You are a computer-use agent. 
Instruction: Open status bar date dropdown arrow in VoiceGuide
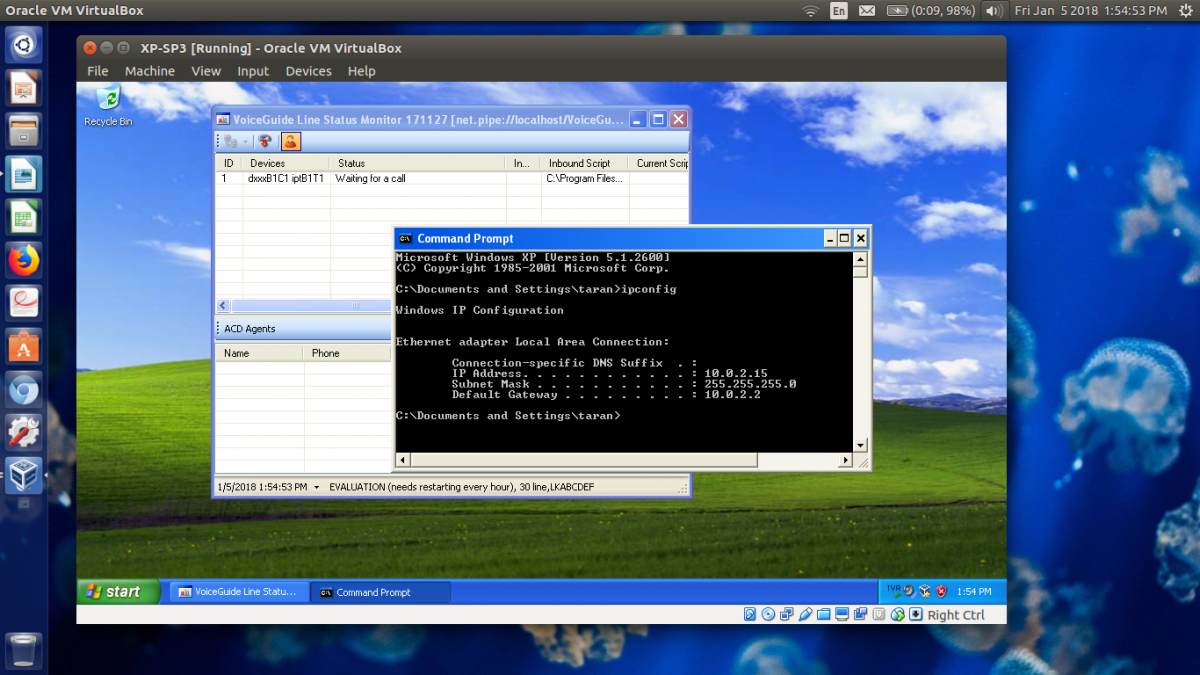[x=316, y=487]
